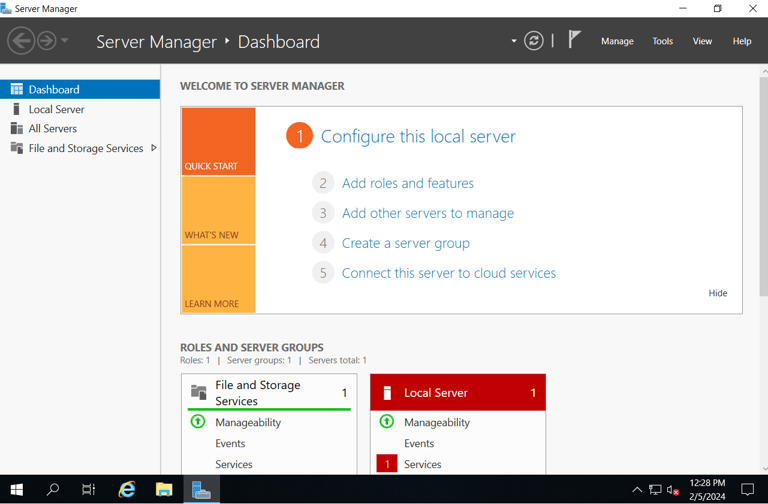Open the Action Center notifications icon
The width and height of the screenshot is (768, 504).
point(747,489)
